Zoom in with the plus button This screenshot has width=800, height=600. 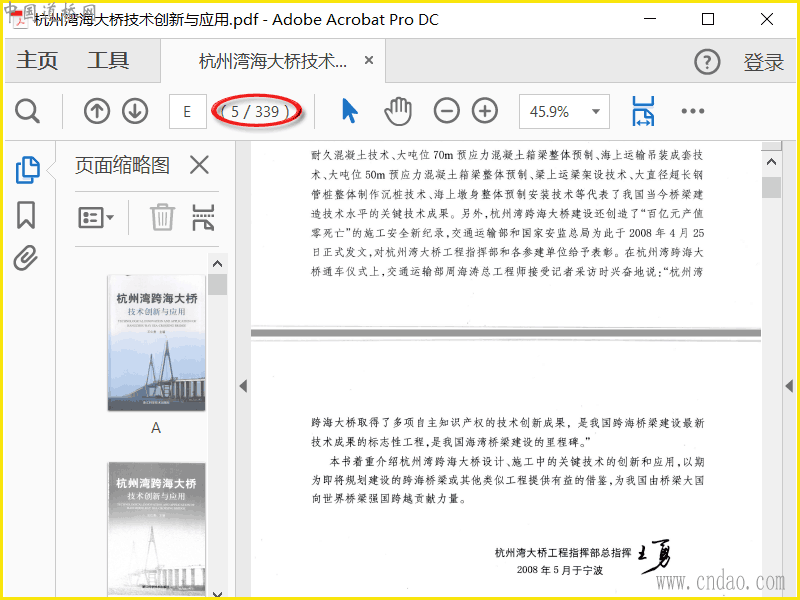[485, 111]
